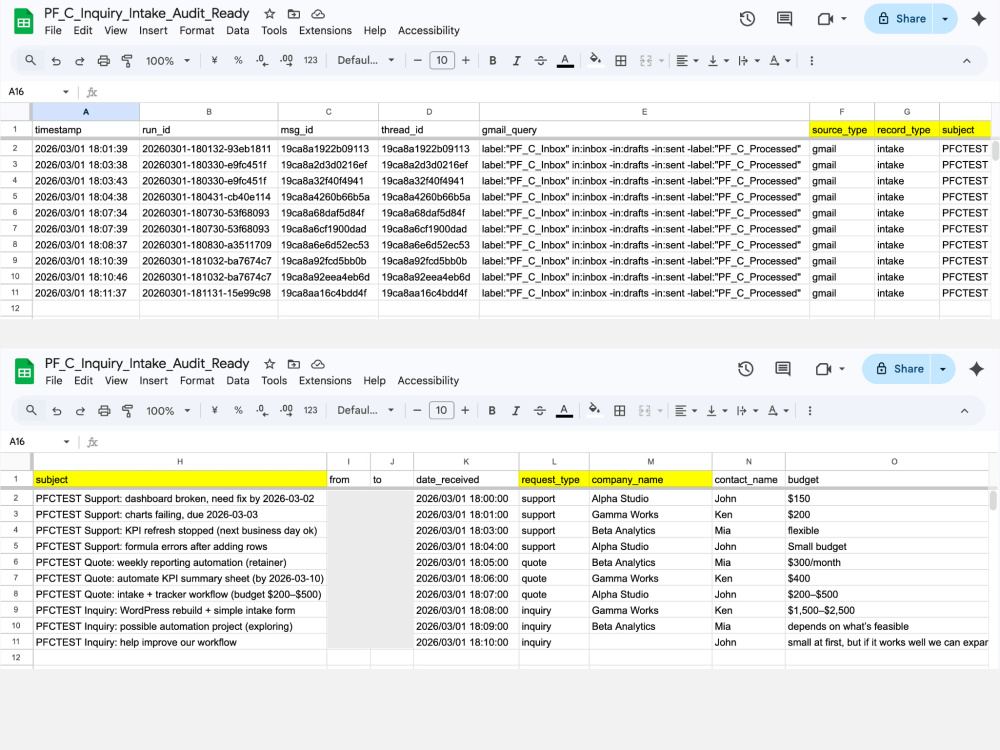The height and width of the screenshot is (750, 1000).
Task: Click font size field in top toolbar
Action: (x=442, y=60)
